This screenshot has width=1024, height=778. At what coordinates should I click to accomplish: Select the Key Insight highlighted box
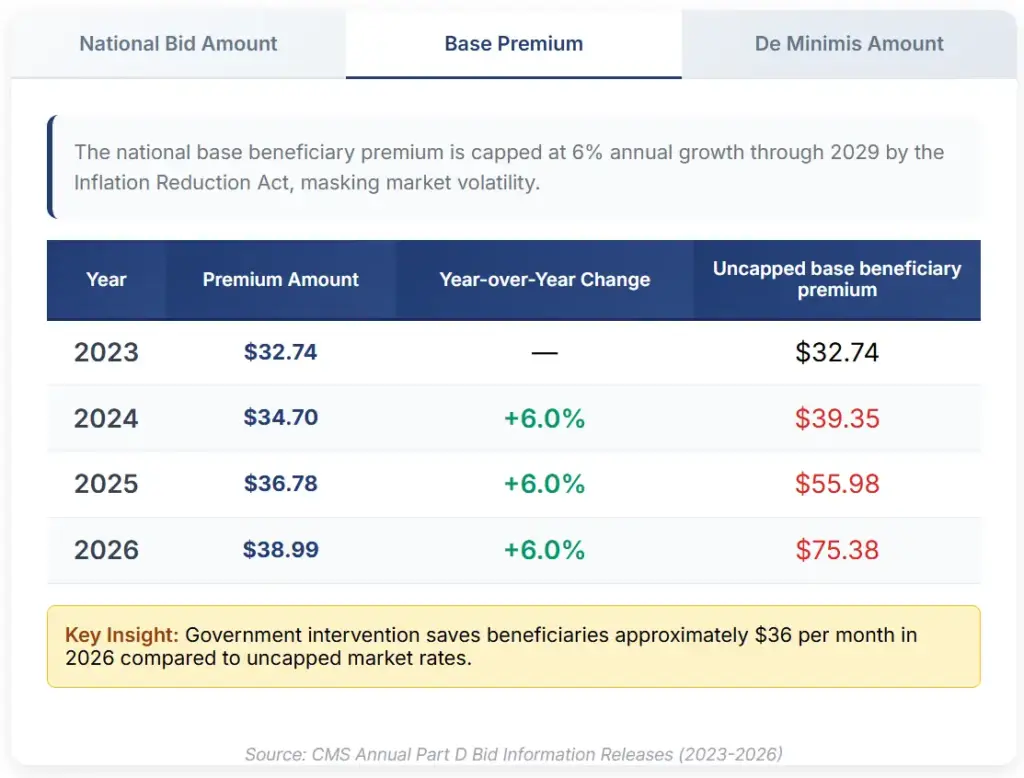tap(512, 646)
